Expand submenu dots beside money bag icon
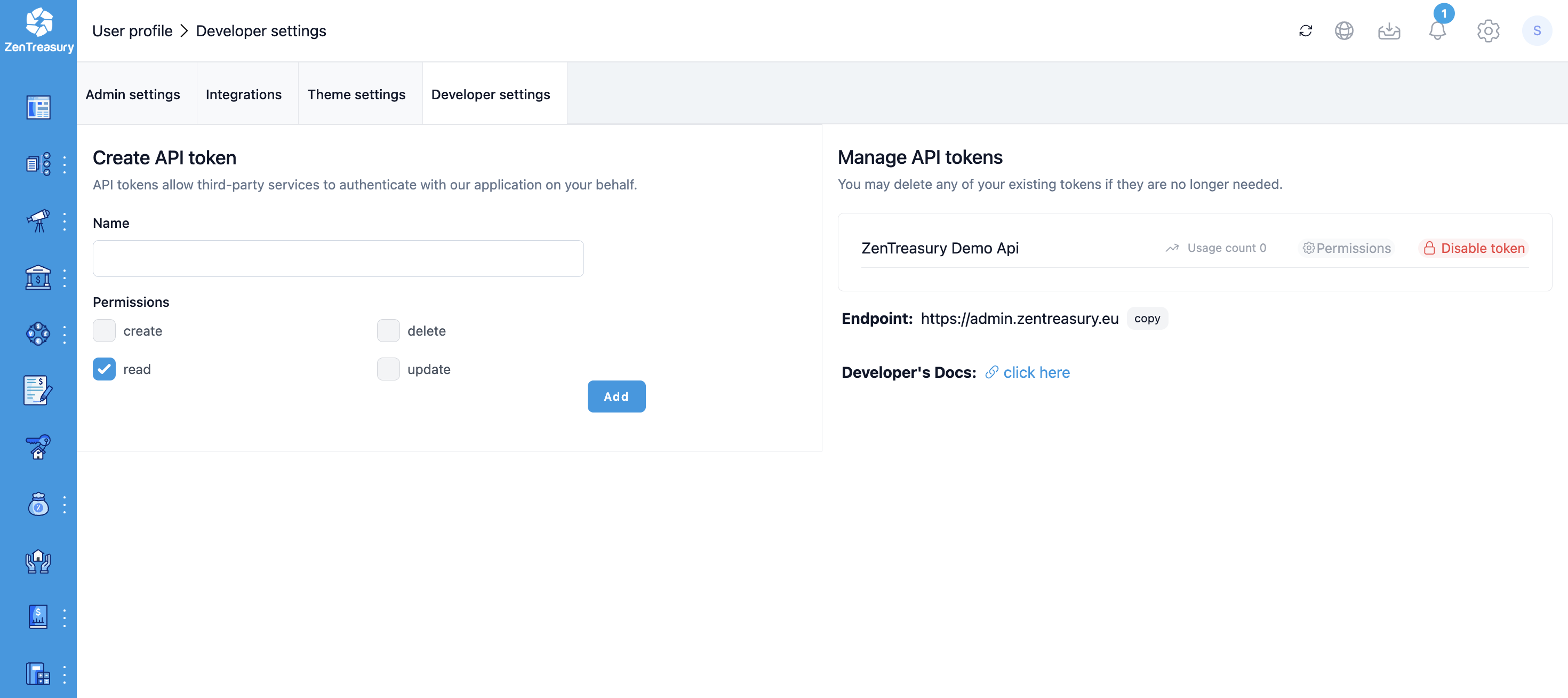Image resolution: width=1568 pixels, height=698 pixels. tap(65, 504)
